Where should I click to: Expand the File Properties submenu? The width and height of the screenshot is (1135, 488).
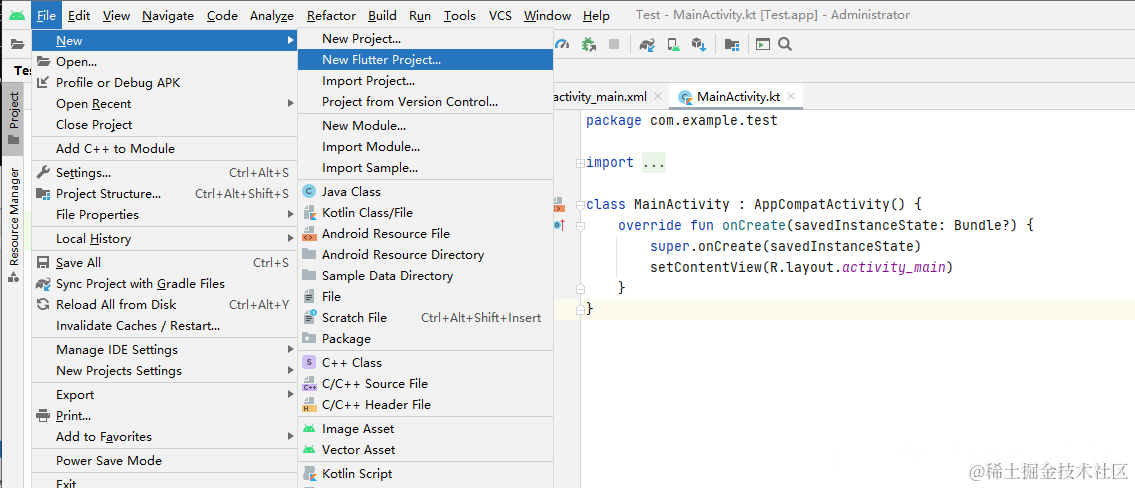point(164,214)
